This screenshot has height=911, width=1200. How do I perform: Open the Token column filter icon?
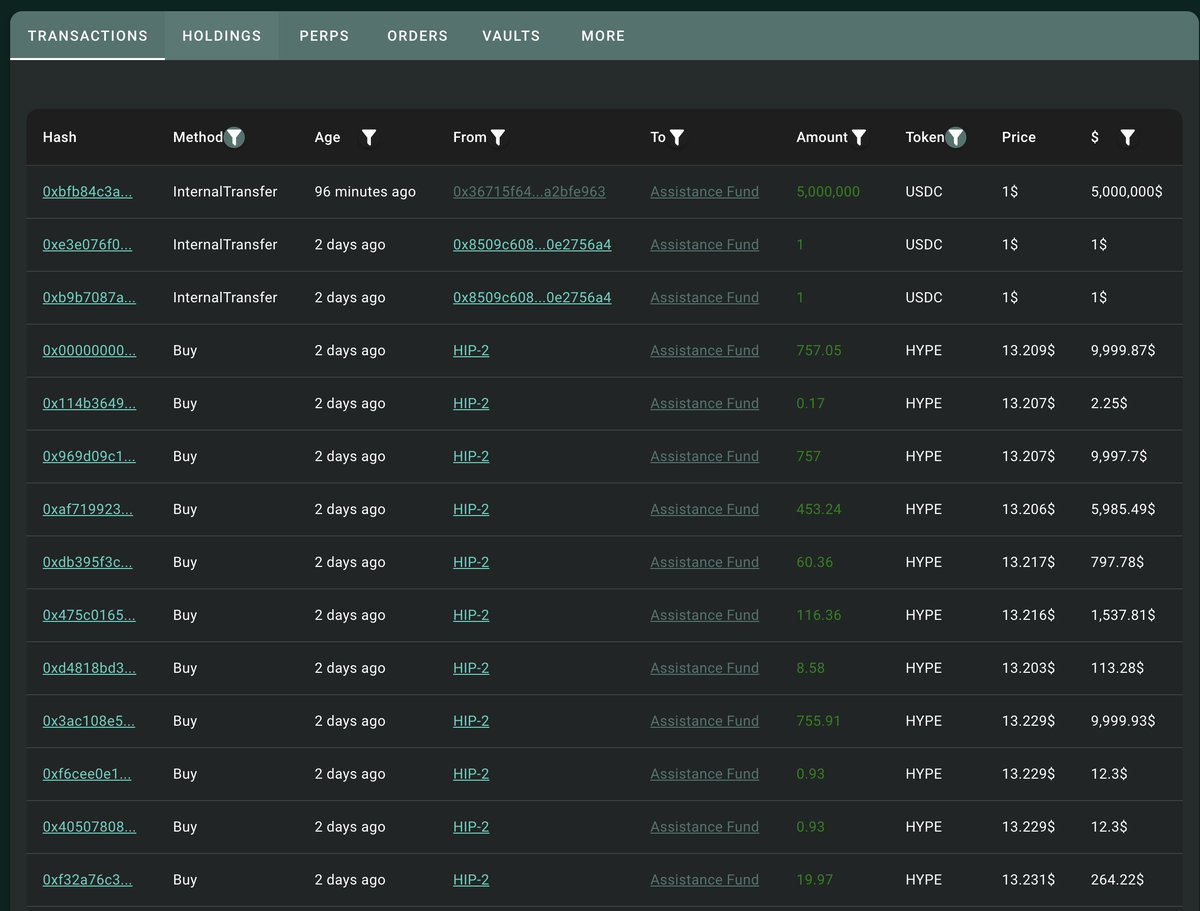coord(956,138)
